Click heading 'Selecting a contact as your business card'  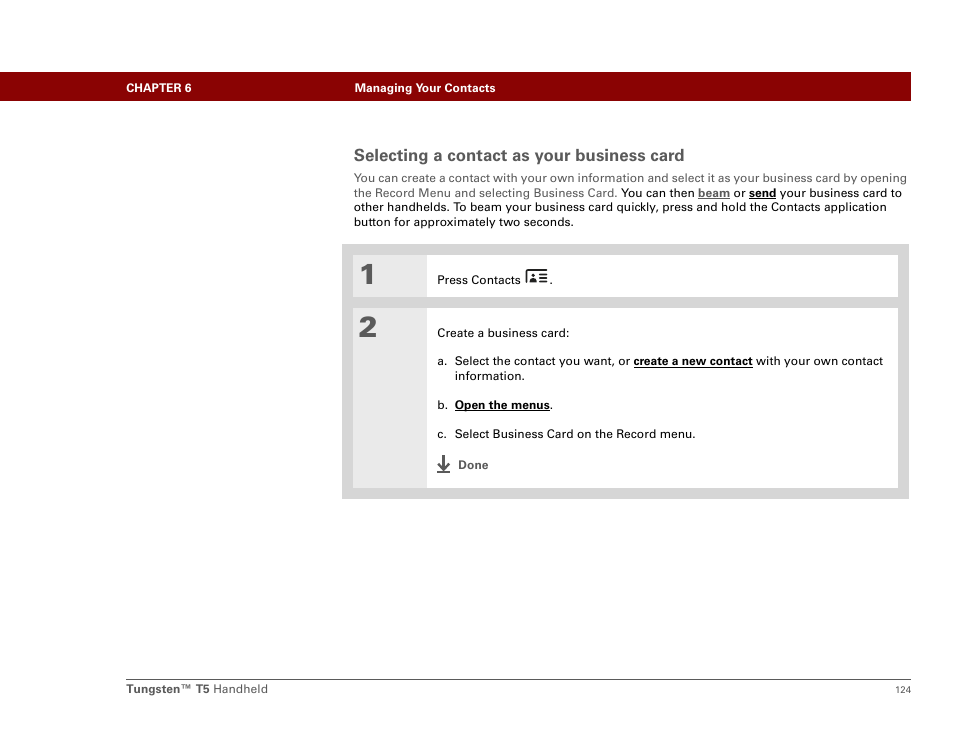[x=519, y=155]
